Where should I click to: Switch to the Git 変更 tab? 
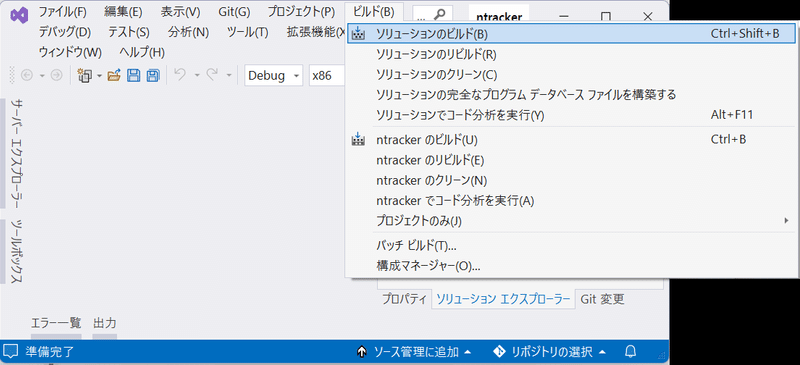coord(602,299)
